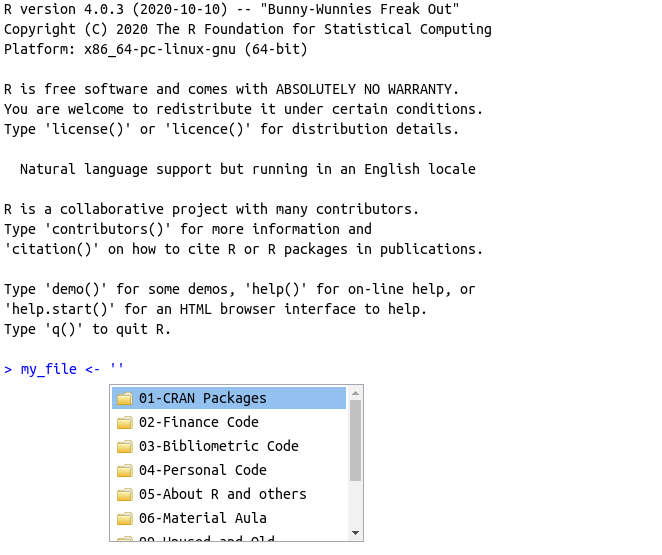
Task: Click folder icon beside 06-Material Aula
Action: [x=125, y=519]
